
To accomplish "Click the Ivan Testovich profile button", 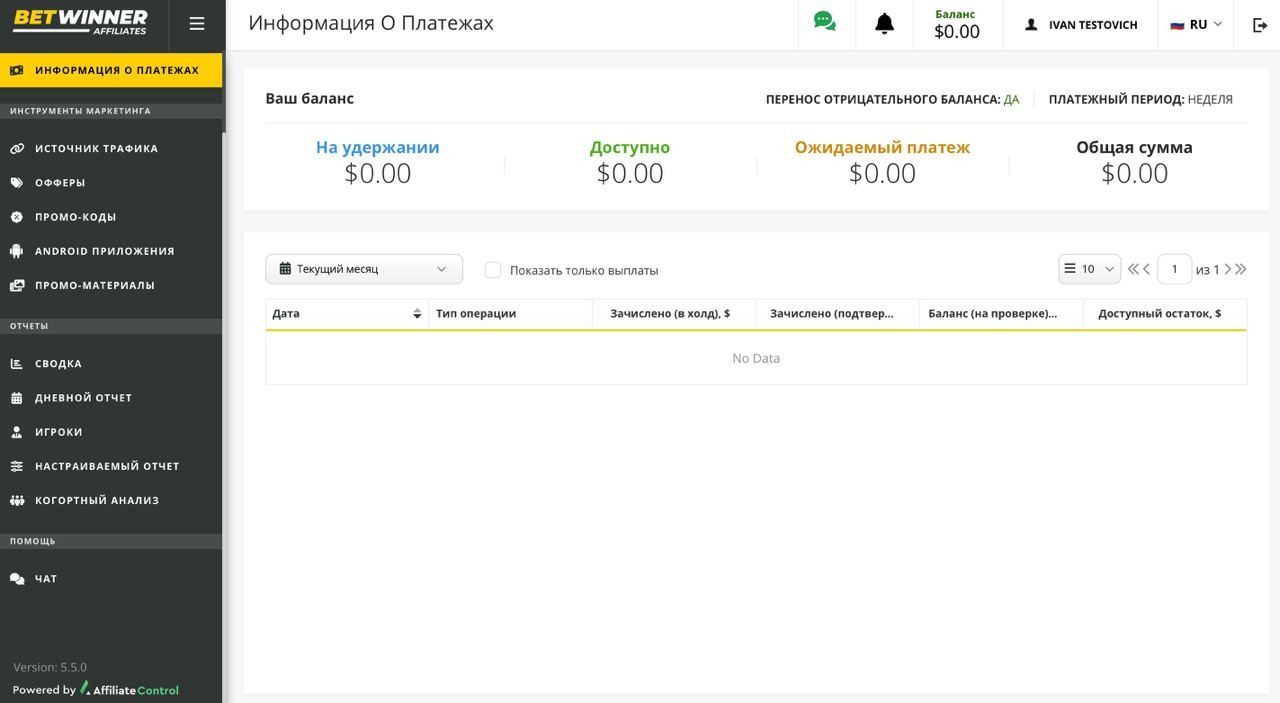I will click(x=1081, y=25).
